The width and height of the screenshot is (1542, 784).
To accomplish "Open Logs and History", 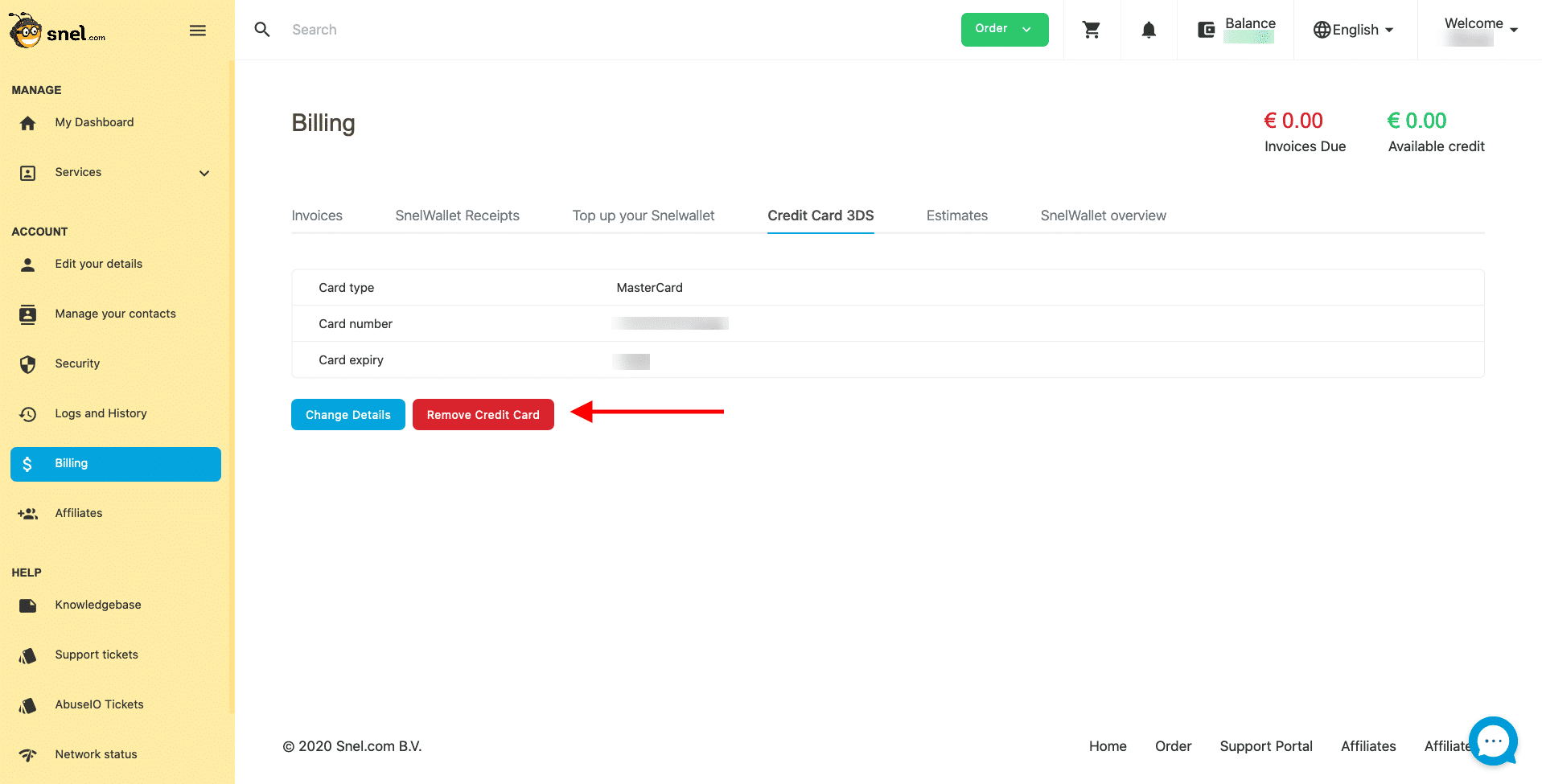I will tap(101, 413).
